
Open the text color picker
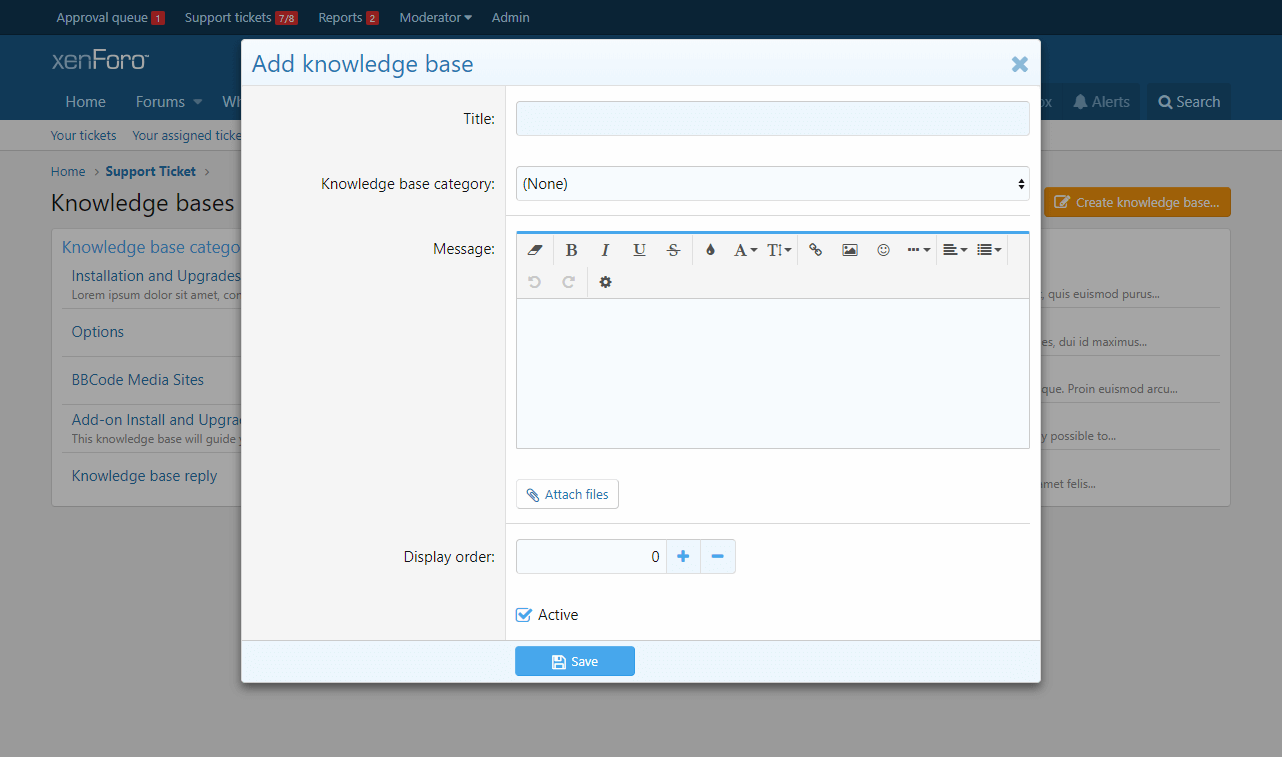[710, 250]
